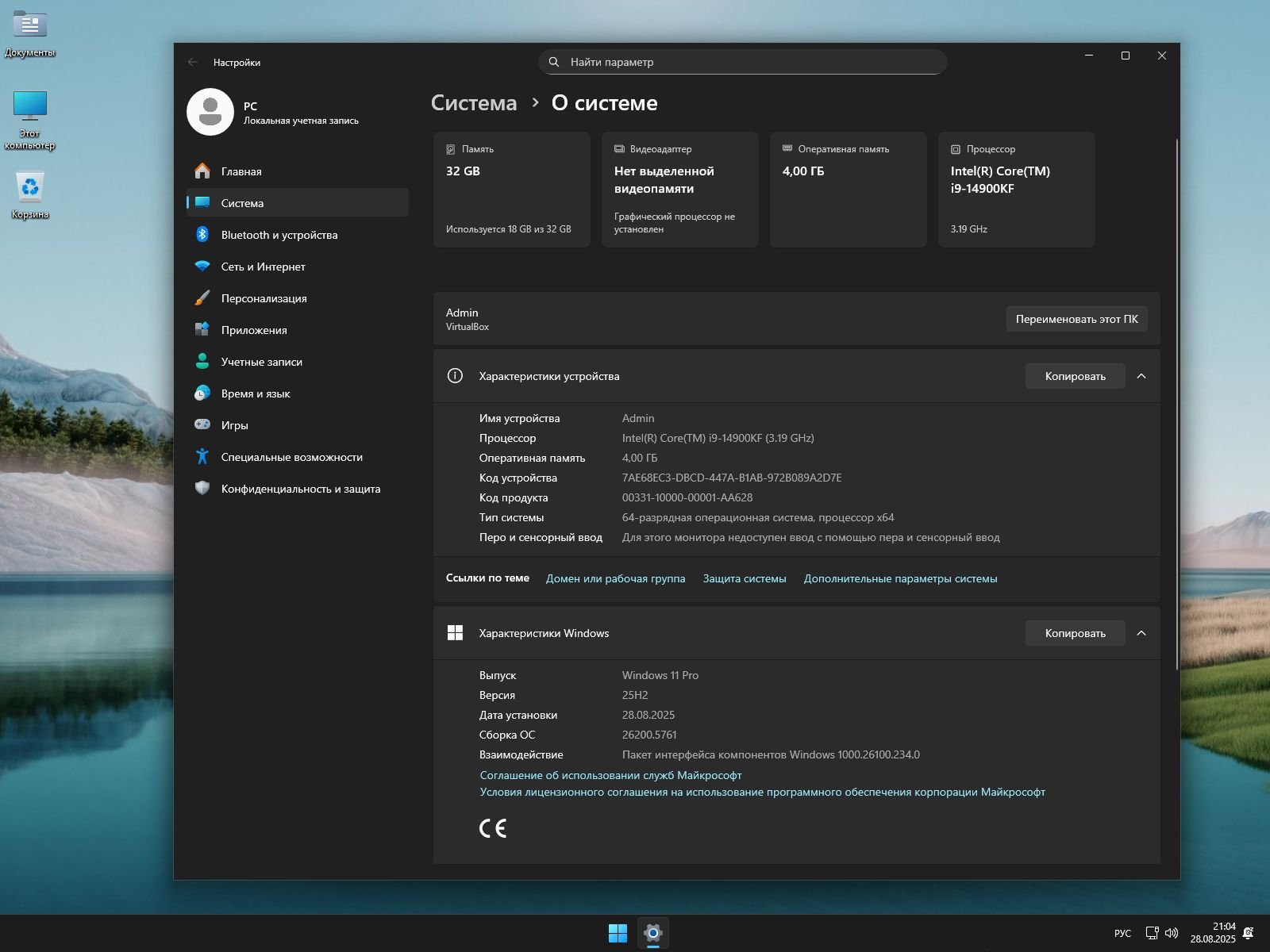This screenshot has height=952, width=1270.
Task: Click the РУС language indicator
Action: pyautogui.click(x=1122, y=933)
